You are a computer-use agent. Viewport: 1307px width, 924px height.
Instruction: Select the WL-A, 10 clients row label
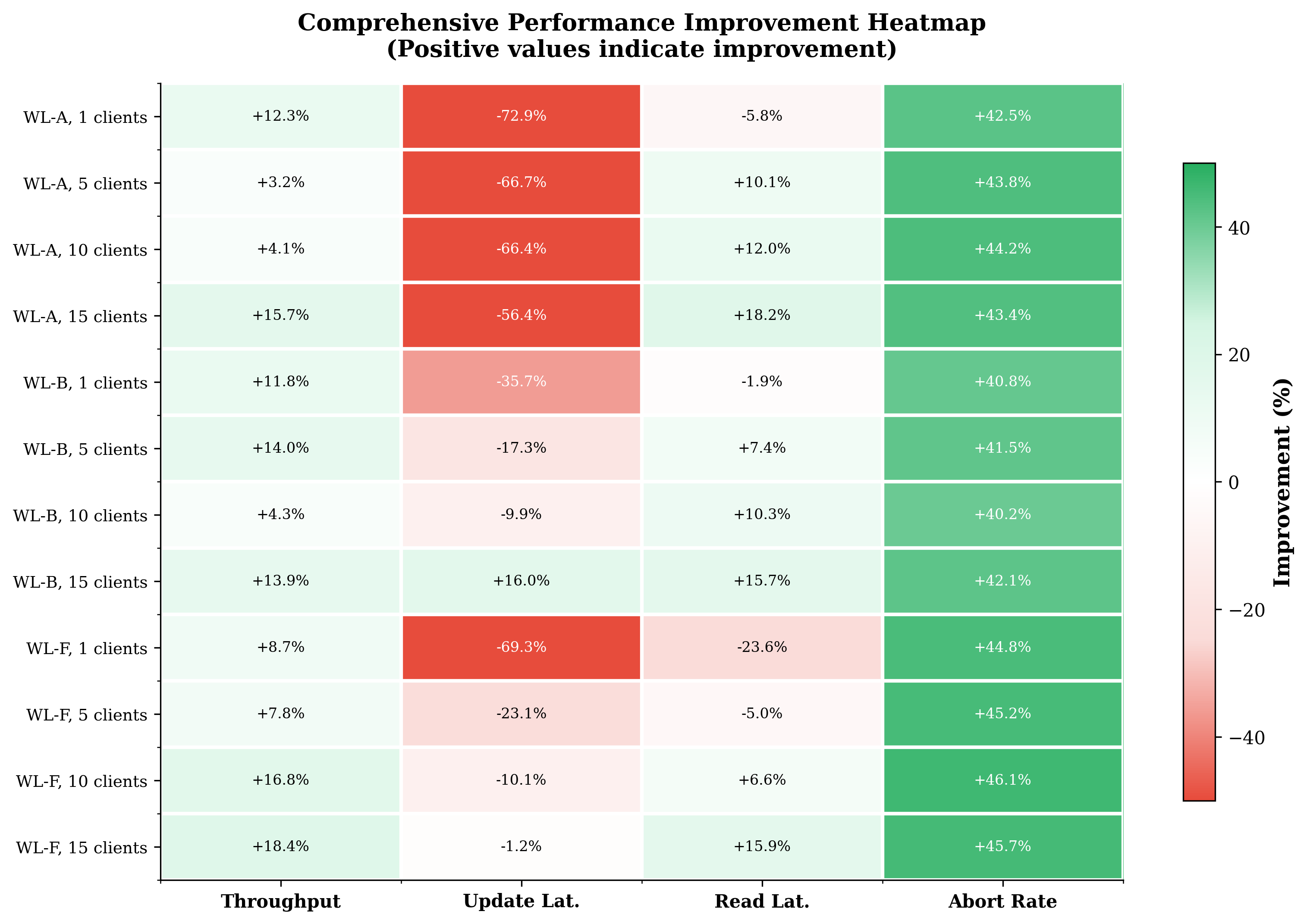click(x=80, y=251)
